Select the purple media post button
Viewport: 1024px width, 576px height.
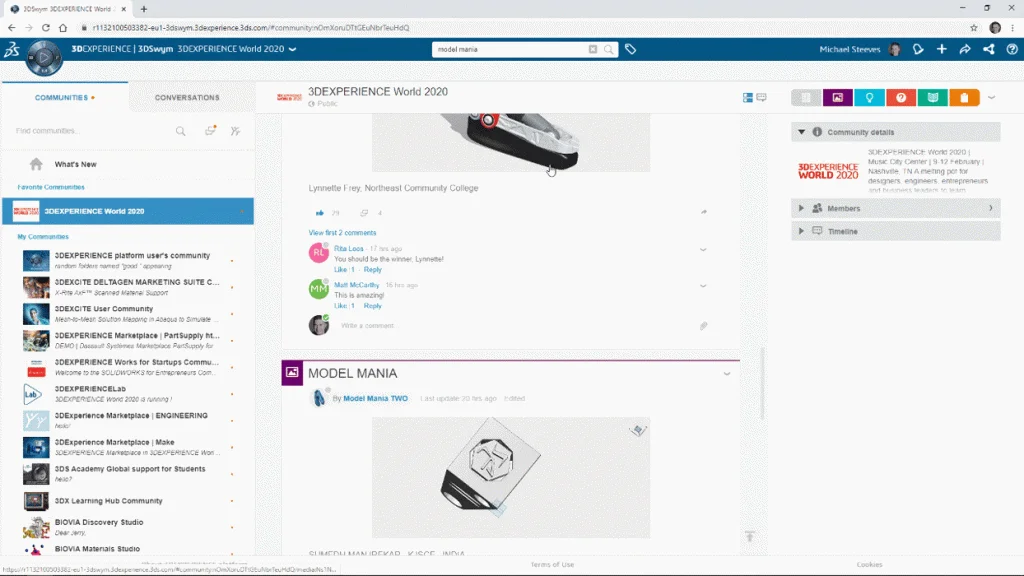838,97
